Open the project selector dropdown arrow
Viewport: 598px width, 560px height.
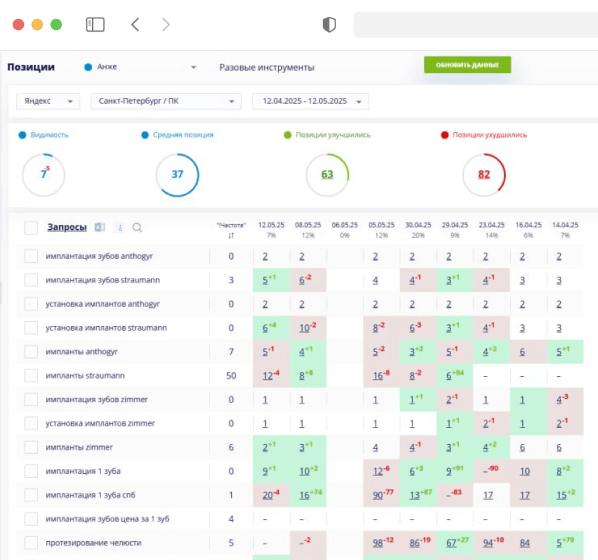[x=193, y=68]
